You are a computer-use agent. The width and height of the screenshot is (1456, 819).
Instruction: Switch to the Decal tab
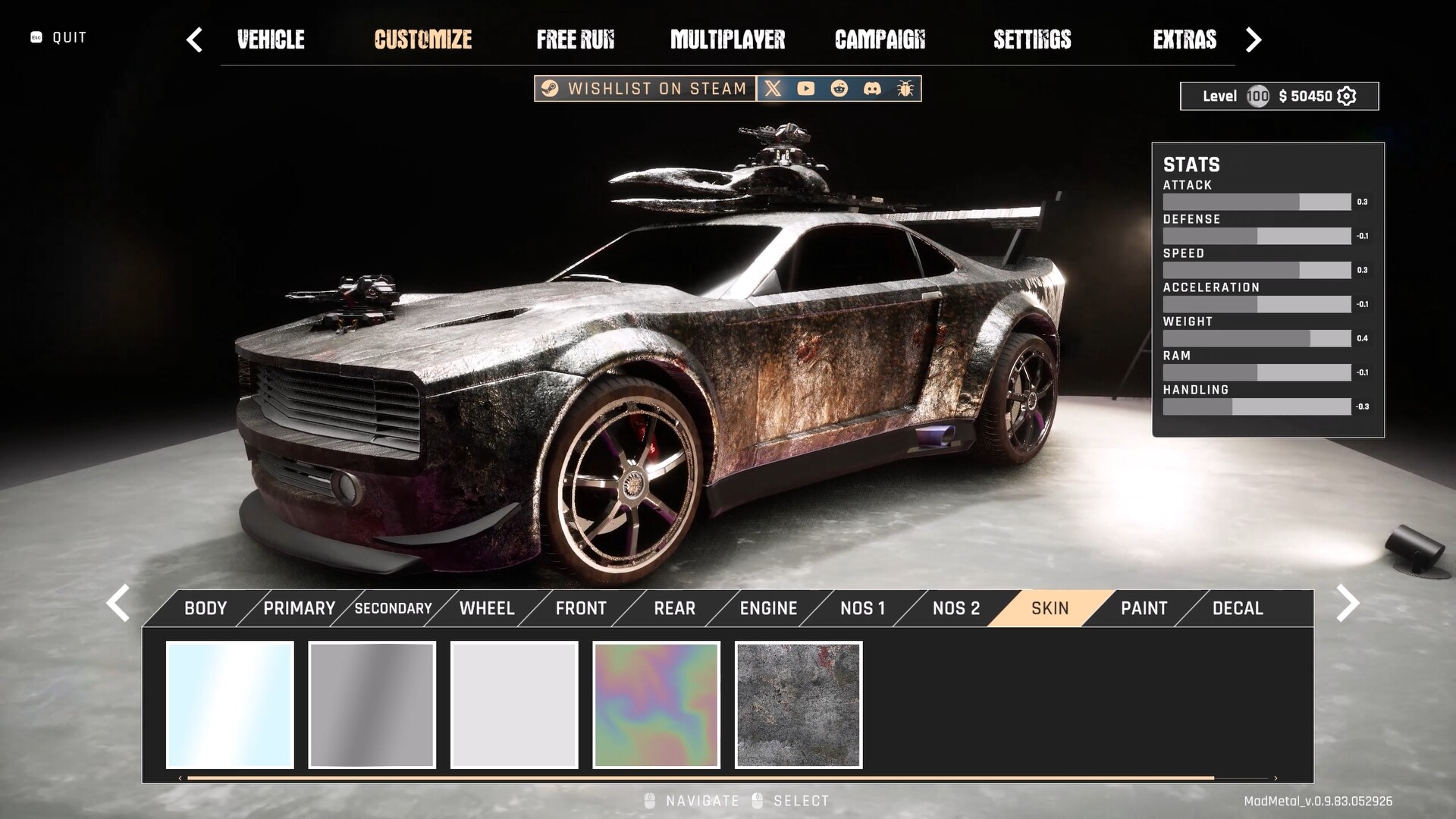click(1238, 608)
